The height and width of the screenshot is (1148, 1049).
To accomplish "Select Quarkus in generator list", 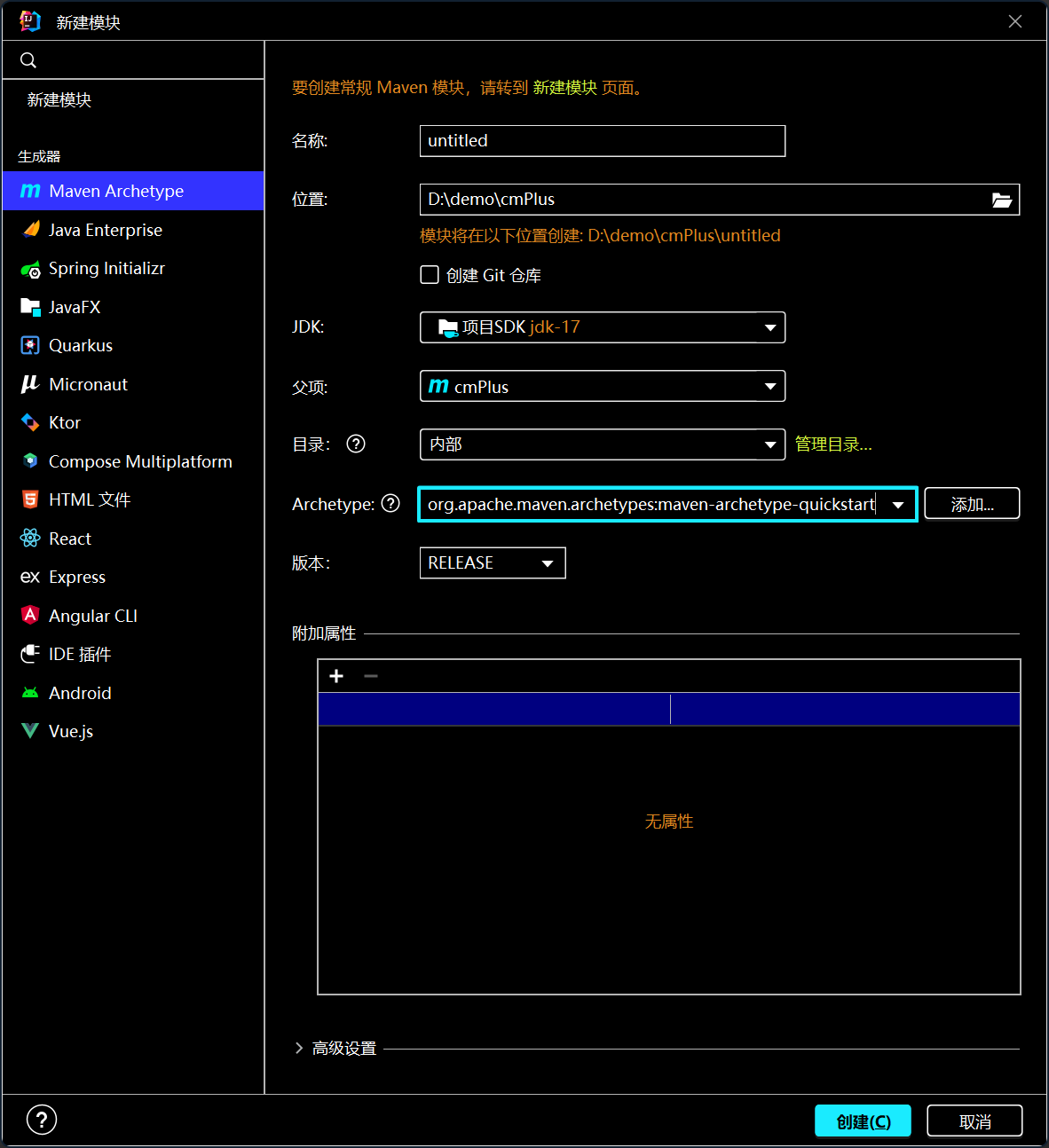I will point(133,345).
